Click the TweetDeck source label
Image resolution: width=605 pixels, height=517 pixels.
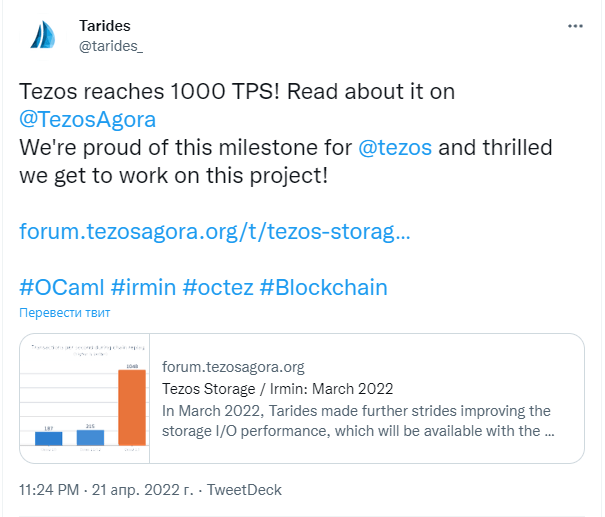[244, 490]
